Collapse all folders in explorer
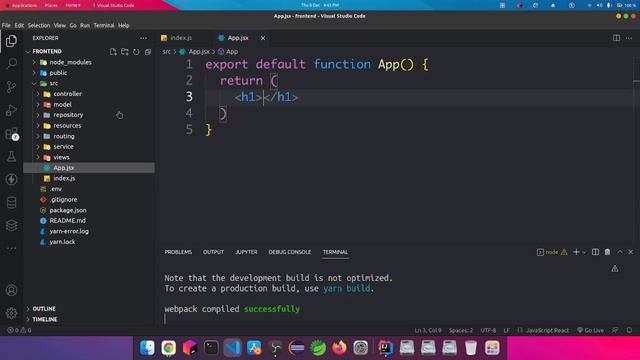640x360 pixels. coord(148,52)
